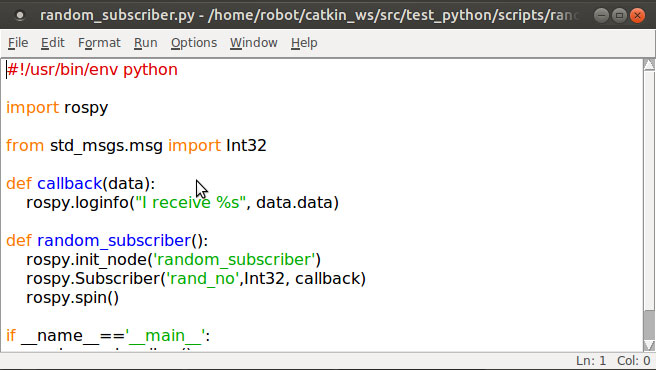Image resolution: width=656 pixels, height=370 pixels.
Task: Open the Format menu
Action: (99, 43)
